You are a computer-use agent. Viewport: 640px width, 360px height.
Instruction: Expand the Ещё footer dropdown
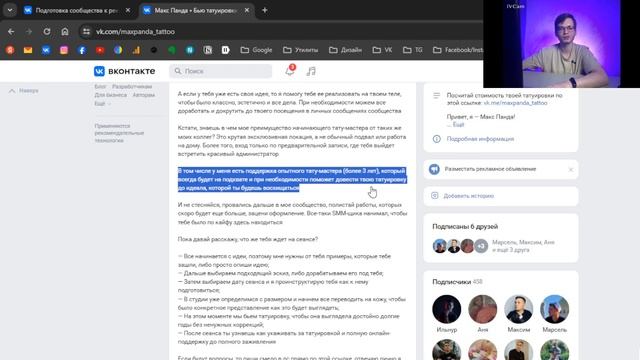102,104
